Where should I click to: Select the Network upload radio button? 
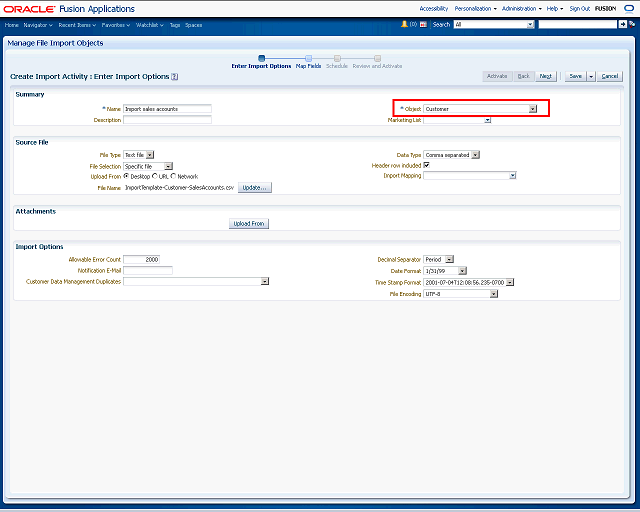173,176
